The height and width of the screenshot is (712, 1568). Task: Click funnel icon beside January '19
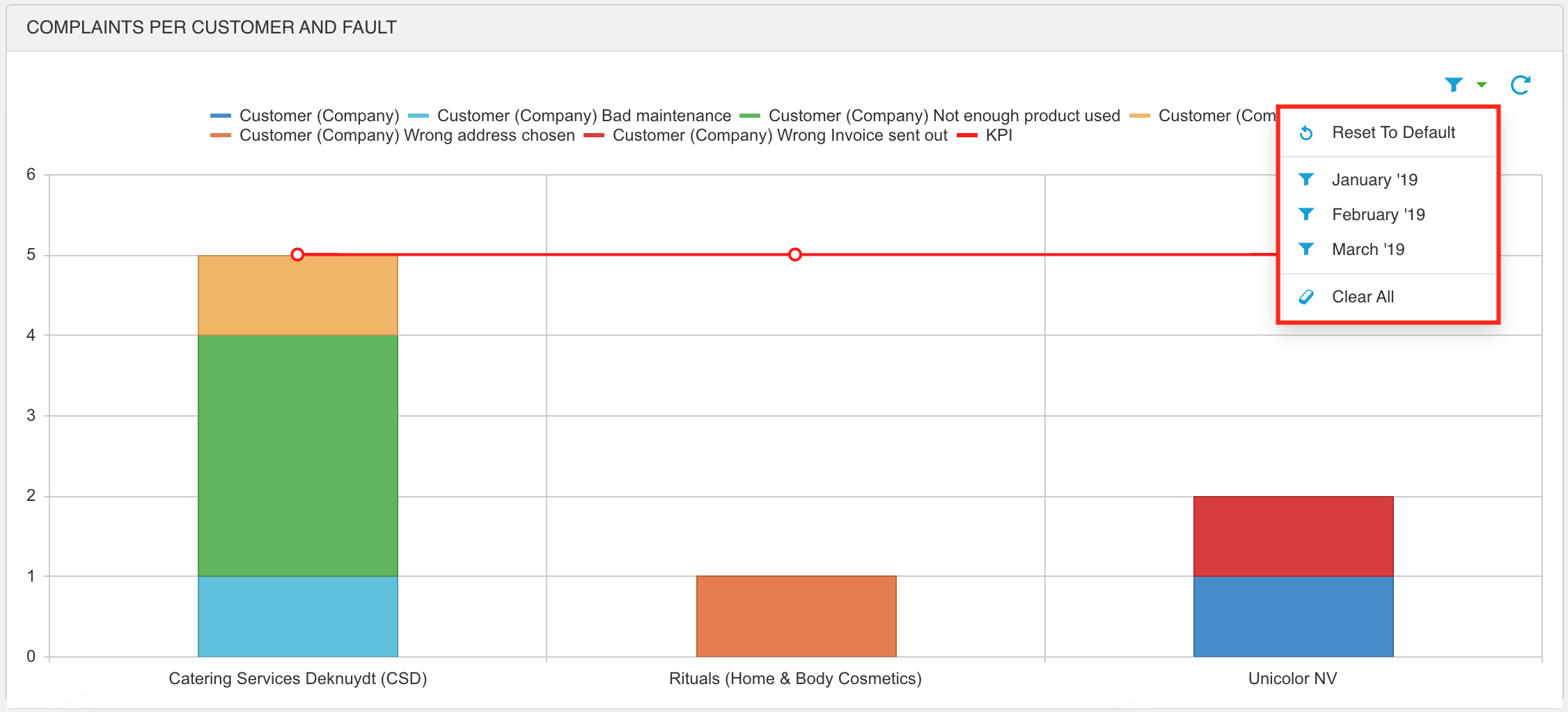1306,179
